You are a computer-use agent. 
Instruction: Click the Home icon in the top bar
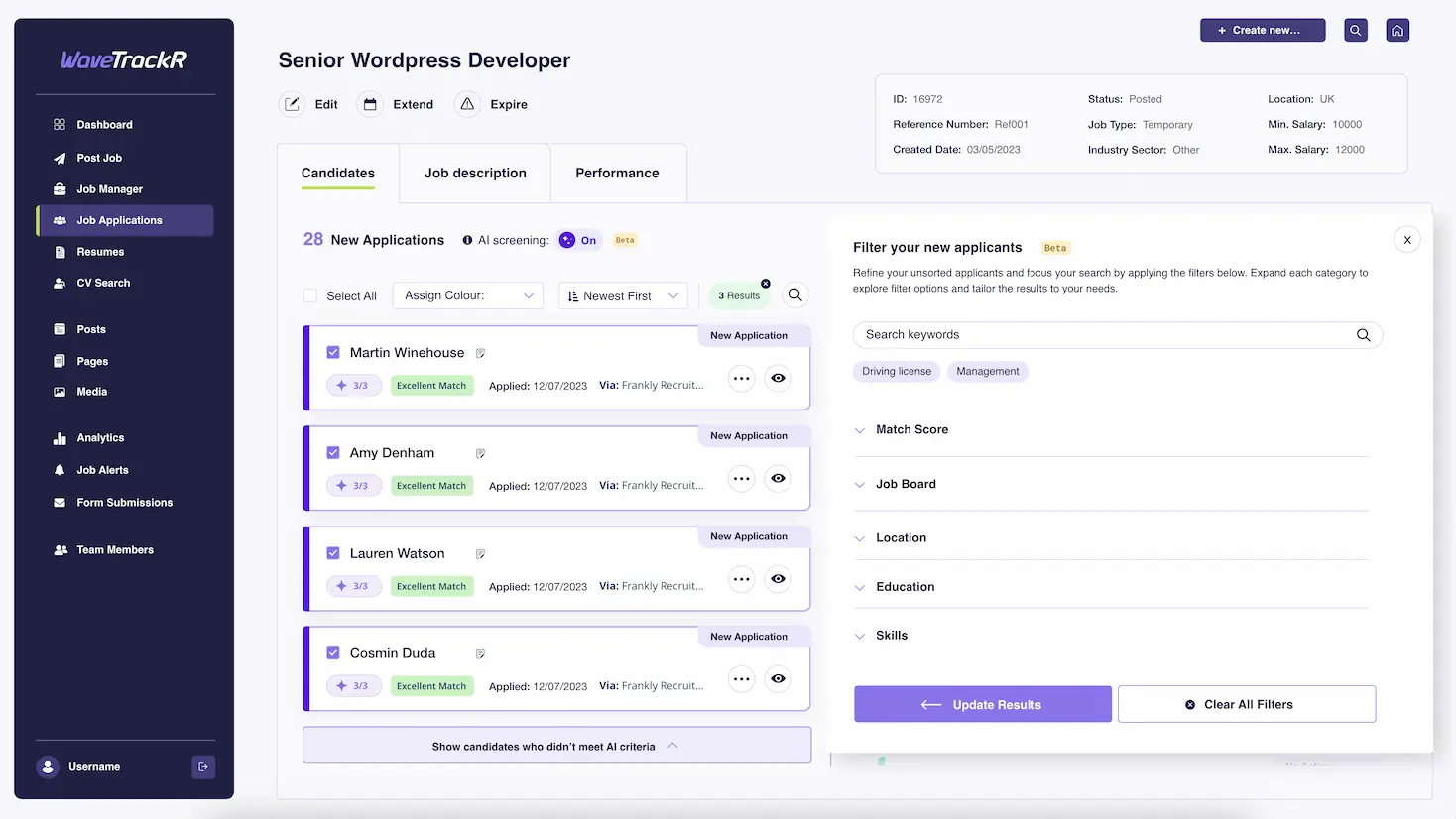(x=1397, y=30)
